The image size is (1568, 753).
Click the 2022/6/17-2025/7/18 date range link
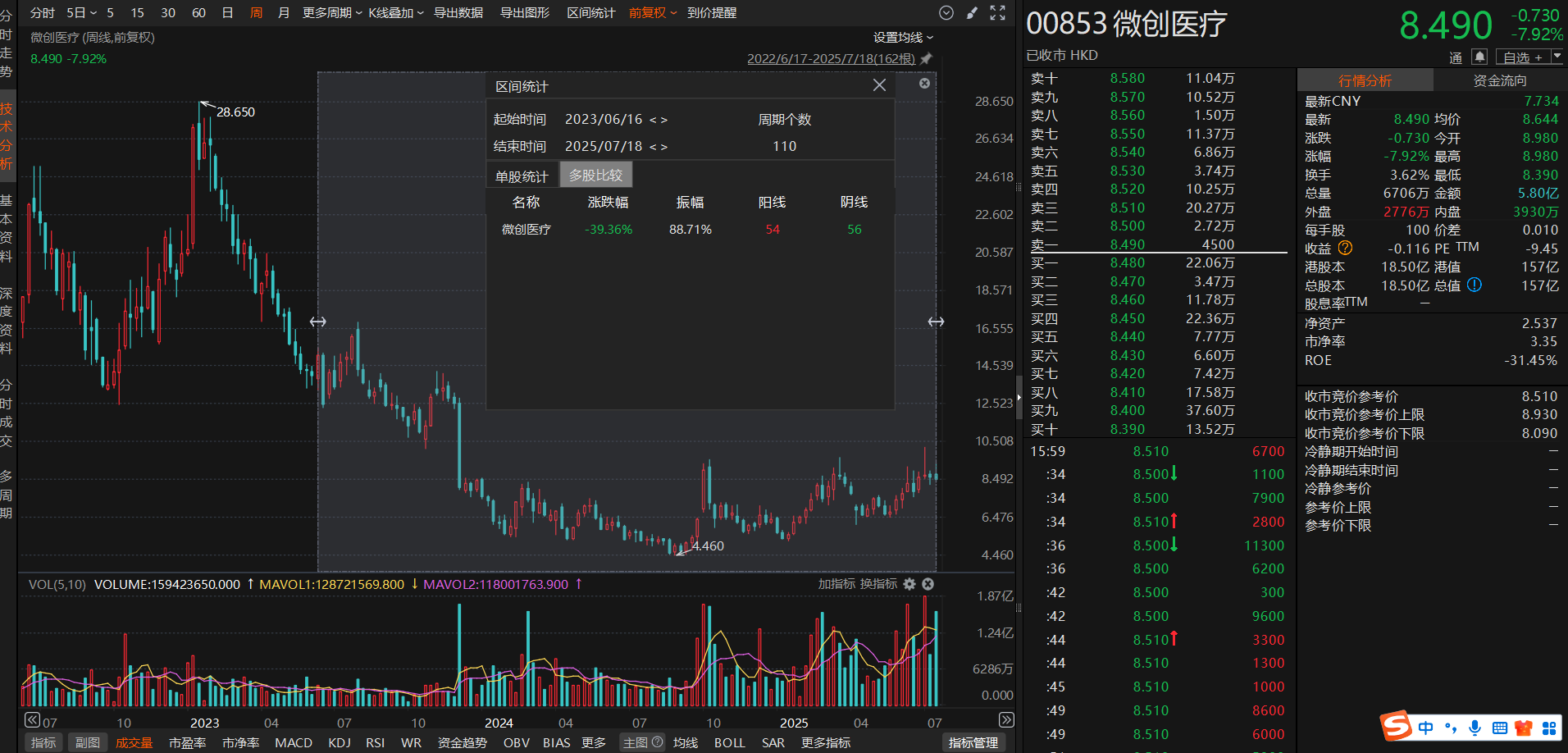[x=831, y=59]
